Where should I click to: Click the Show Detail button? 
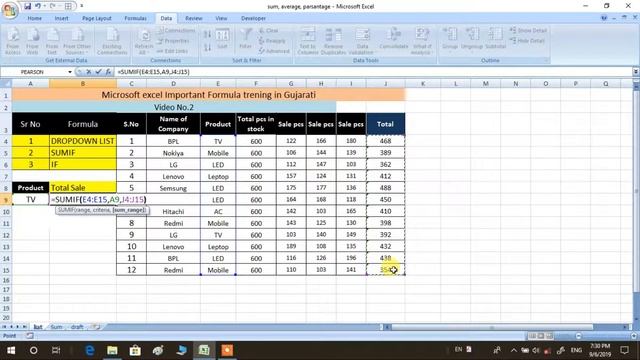tap(528, 31)
